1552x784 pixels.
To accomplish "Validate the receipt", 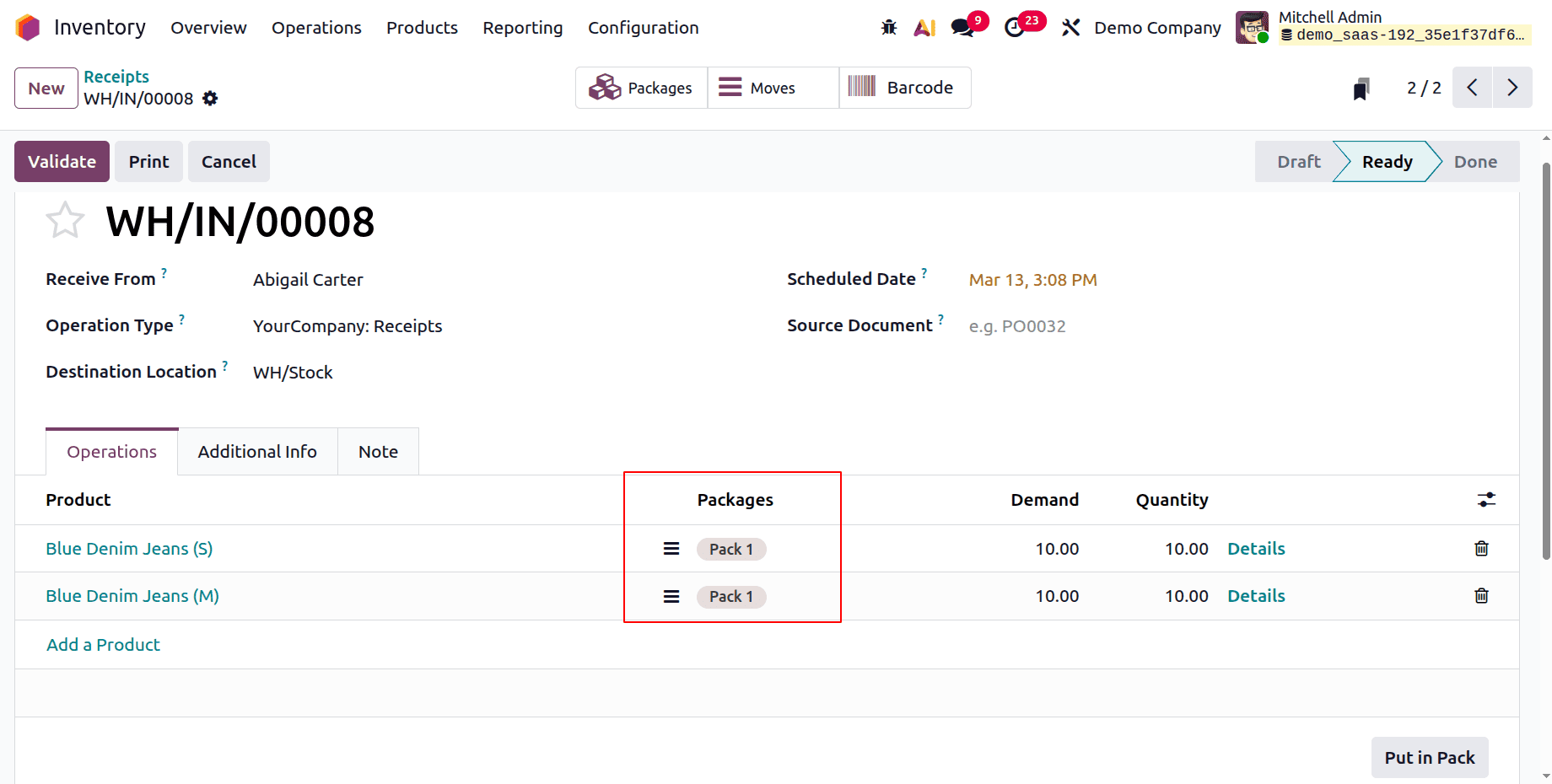I will tap(62, 161).
